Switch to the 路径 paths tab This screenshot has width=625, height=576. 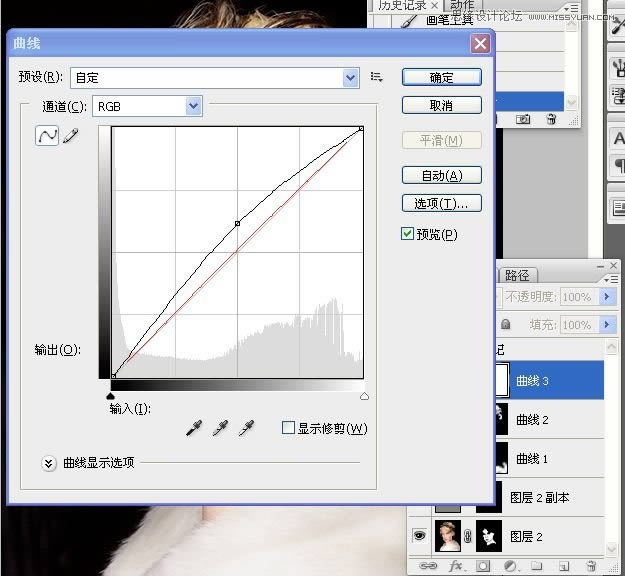point(517,275)
